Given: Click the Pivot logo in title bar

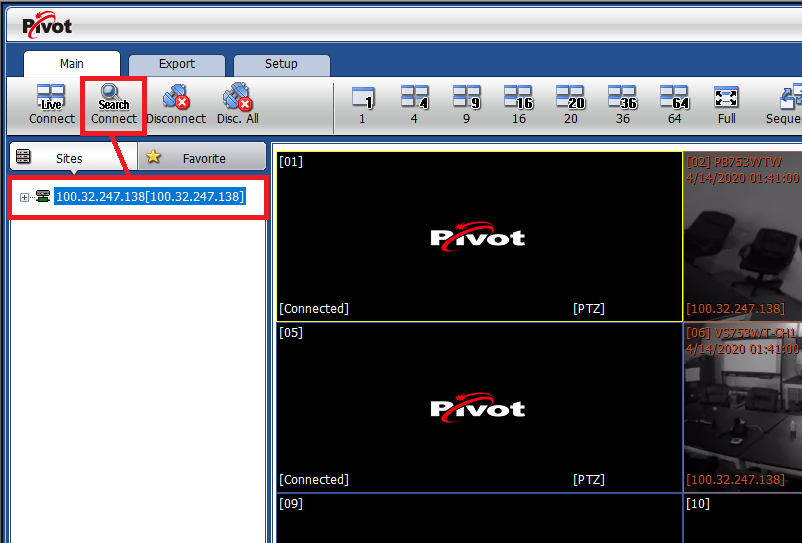Looking at the screenshot, I should tap(47, 25).
